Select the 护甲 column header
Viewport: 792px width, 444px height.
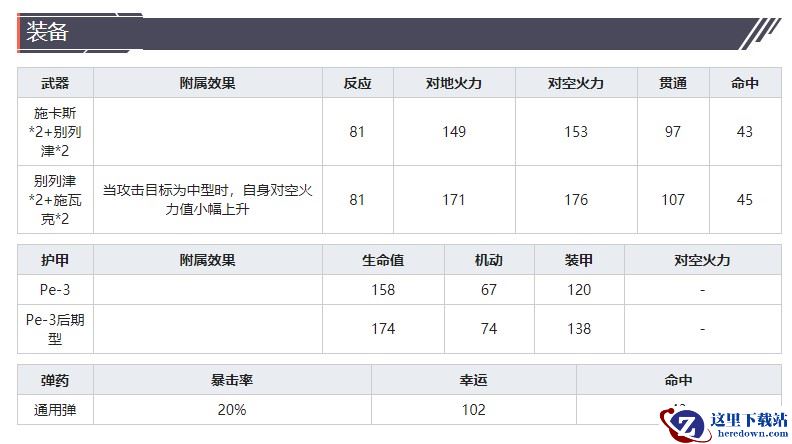click(x=55, y=260)
